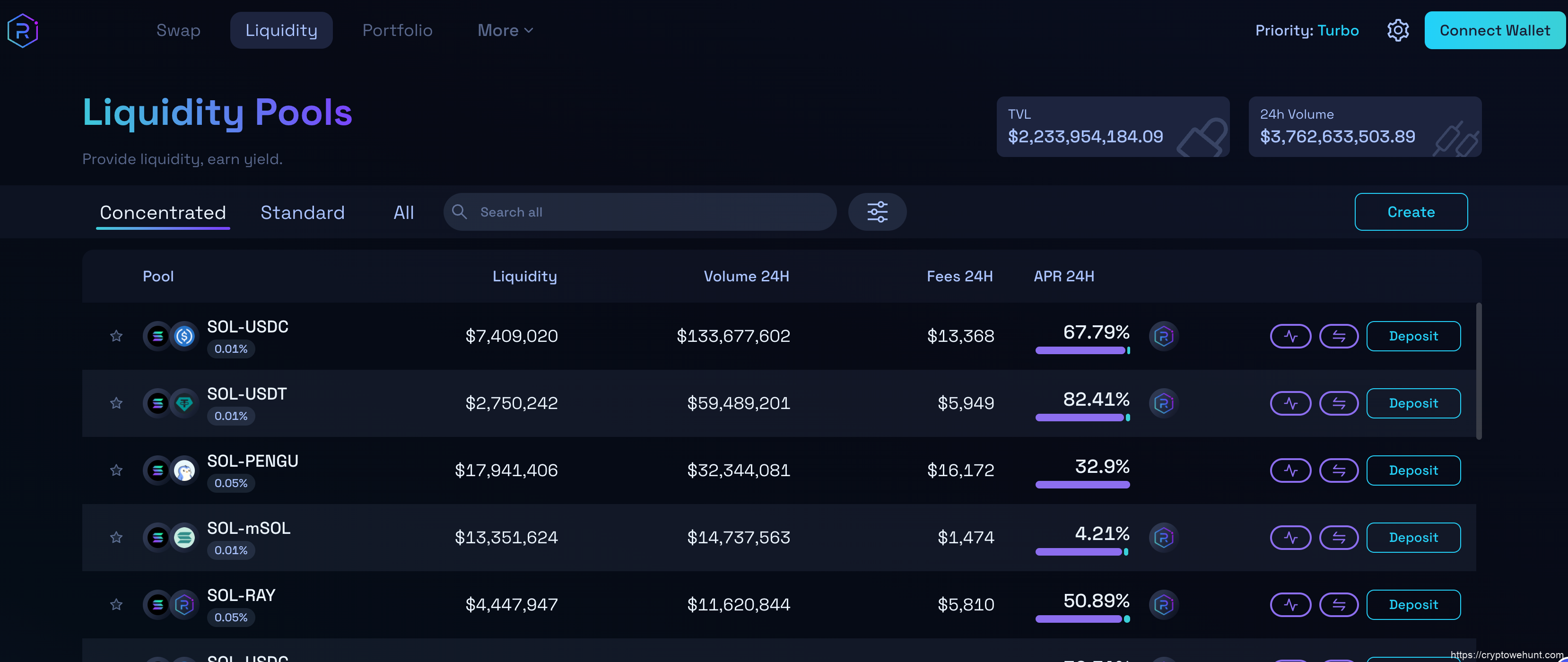
Task: Click the RAY rewards icon on SOL-mSOL row
Action: 1163,537
